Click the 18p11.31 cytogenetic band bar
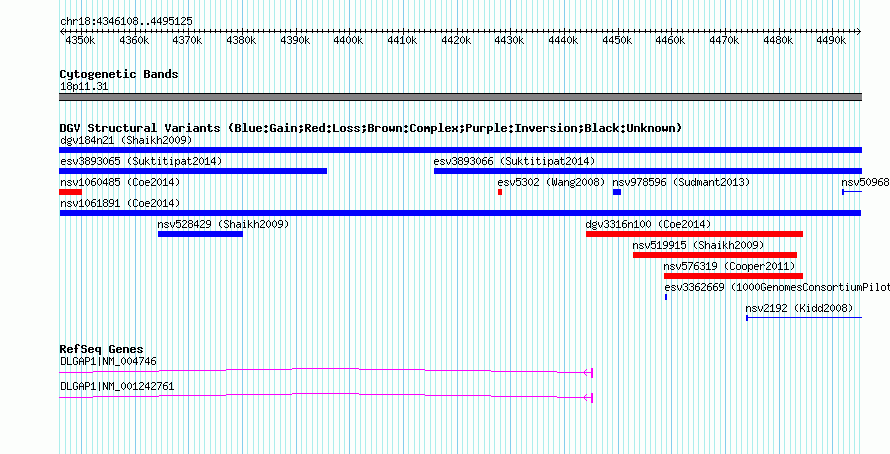The height and width of the screenshot is (454, 890). [x=460, y=97]
